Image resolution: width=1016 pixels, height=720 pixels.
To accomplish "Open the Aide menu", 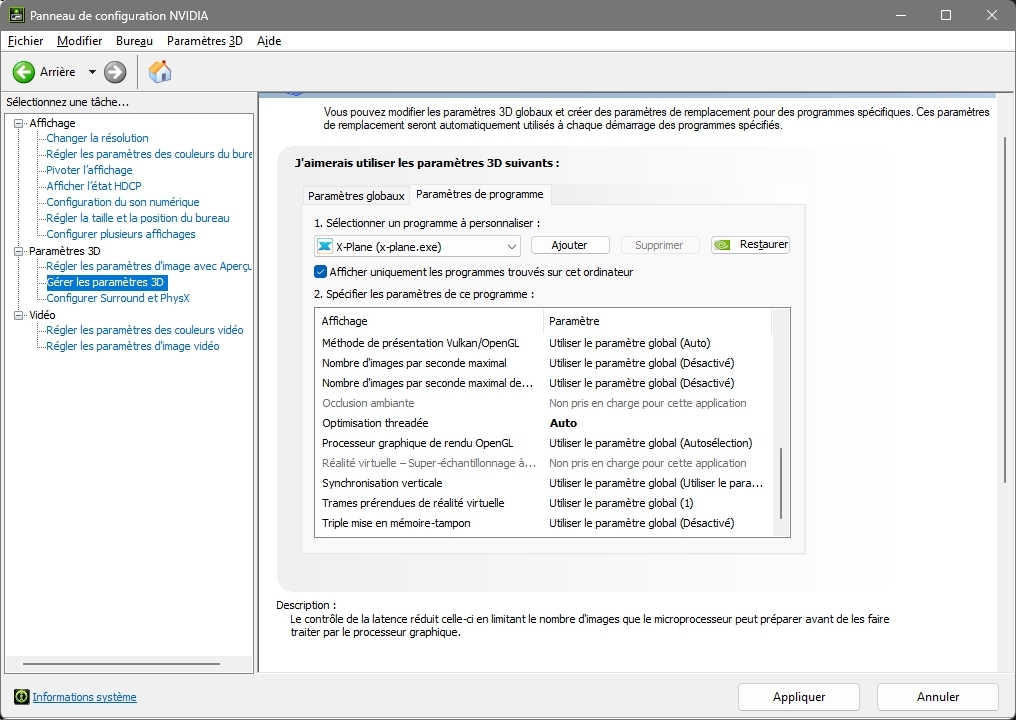I will (269, 41).
